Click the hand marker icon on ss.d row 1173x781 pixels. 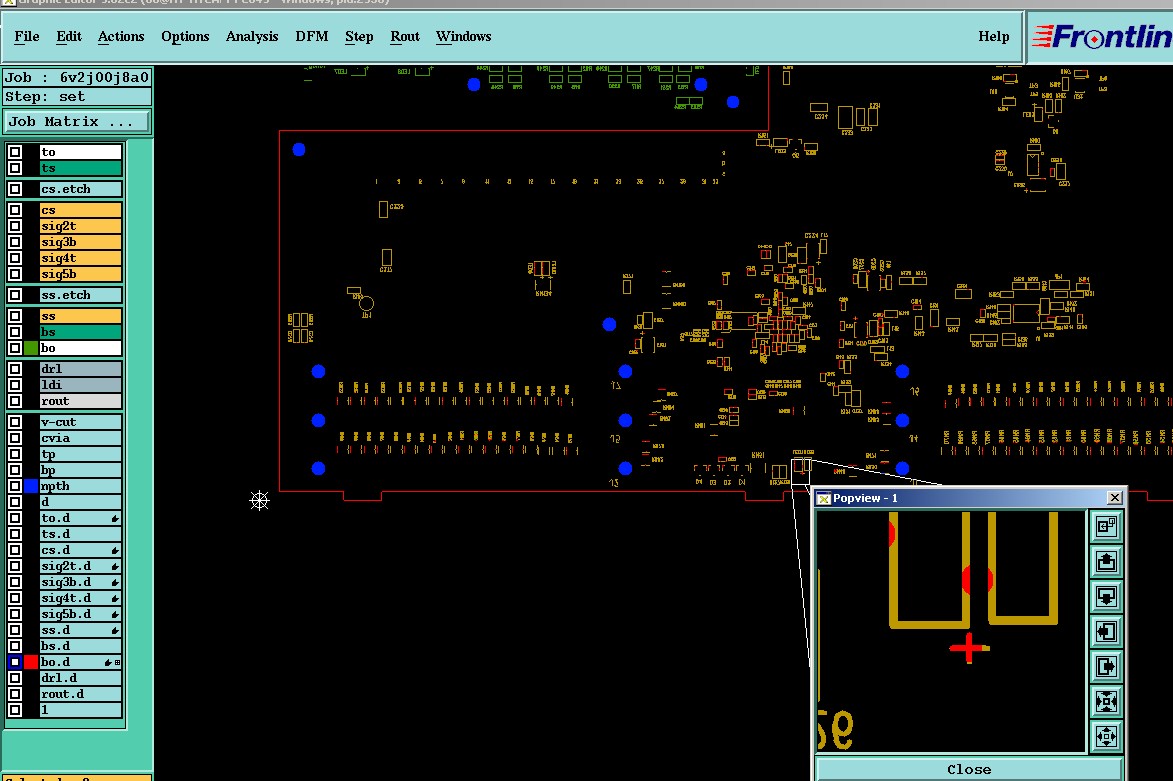(115, 631)
